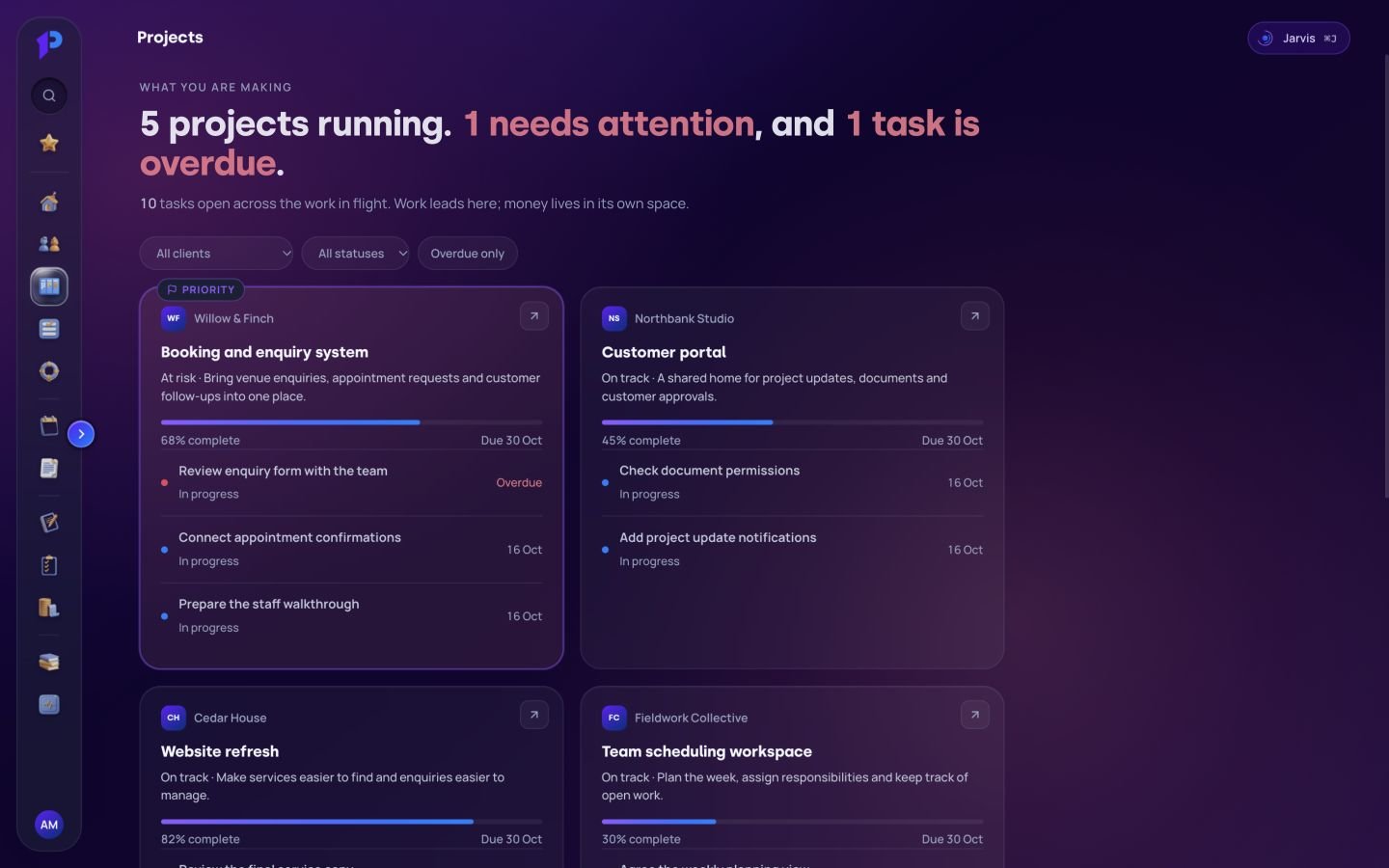This screenshot has height=868, width=1389.
Task: Open the All clients dropdown
Action: coord(216,254)
